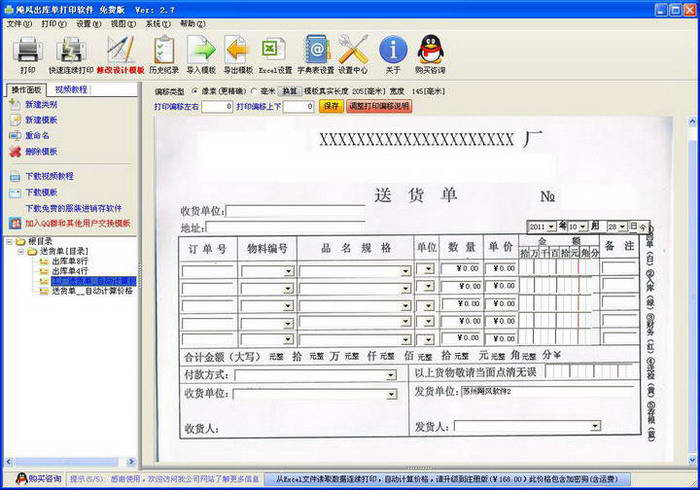Click the 打印 printer icon
This screenshot has width=700, height=490.
pyautogui.click(x=28, y=50)
